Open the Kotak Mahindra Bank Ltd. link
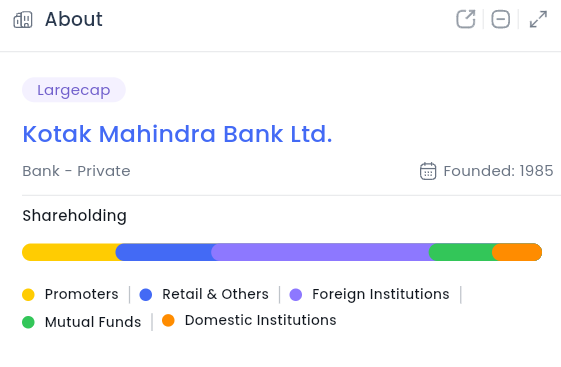This screenshot has height=367, width=561. coord(177,134)
